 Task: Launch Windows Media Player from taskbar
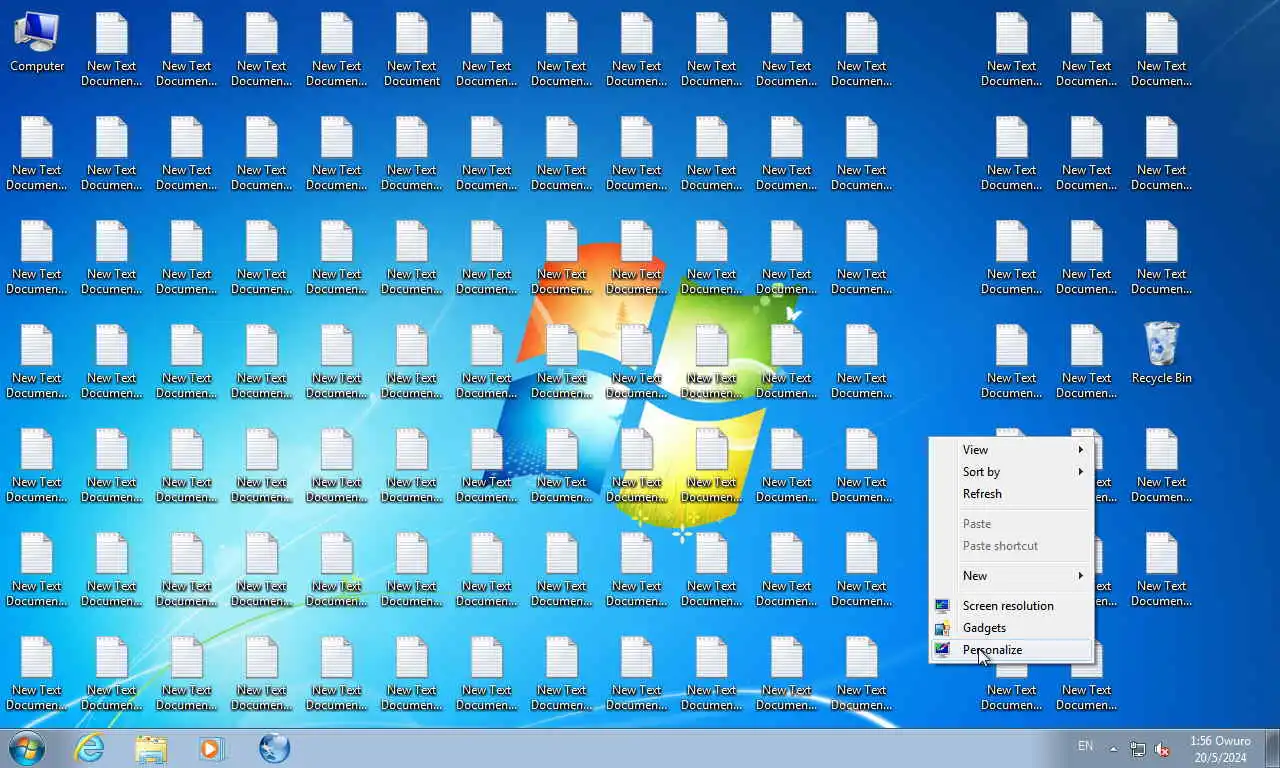point(212,748)
